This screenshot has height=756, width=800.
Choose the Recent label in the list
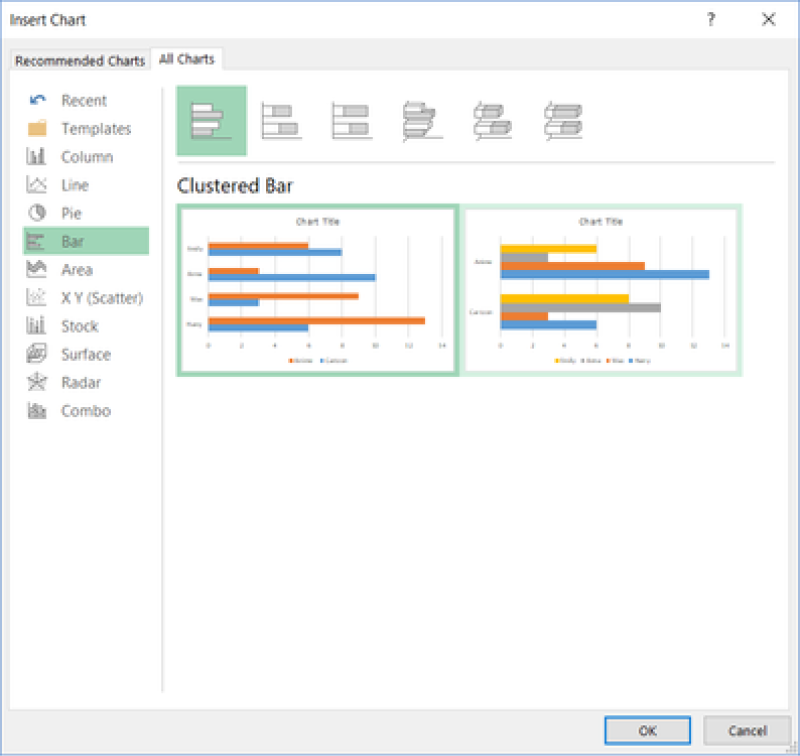tap(84, 100)
